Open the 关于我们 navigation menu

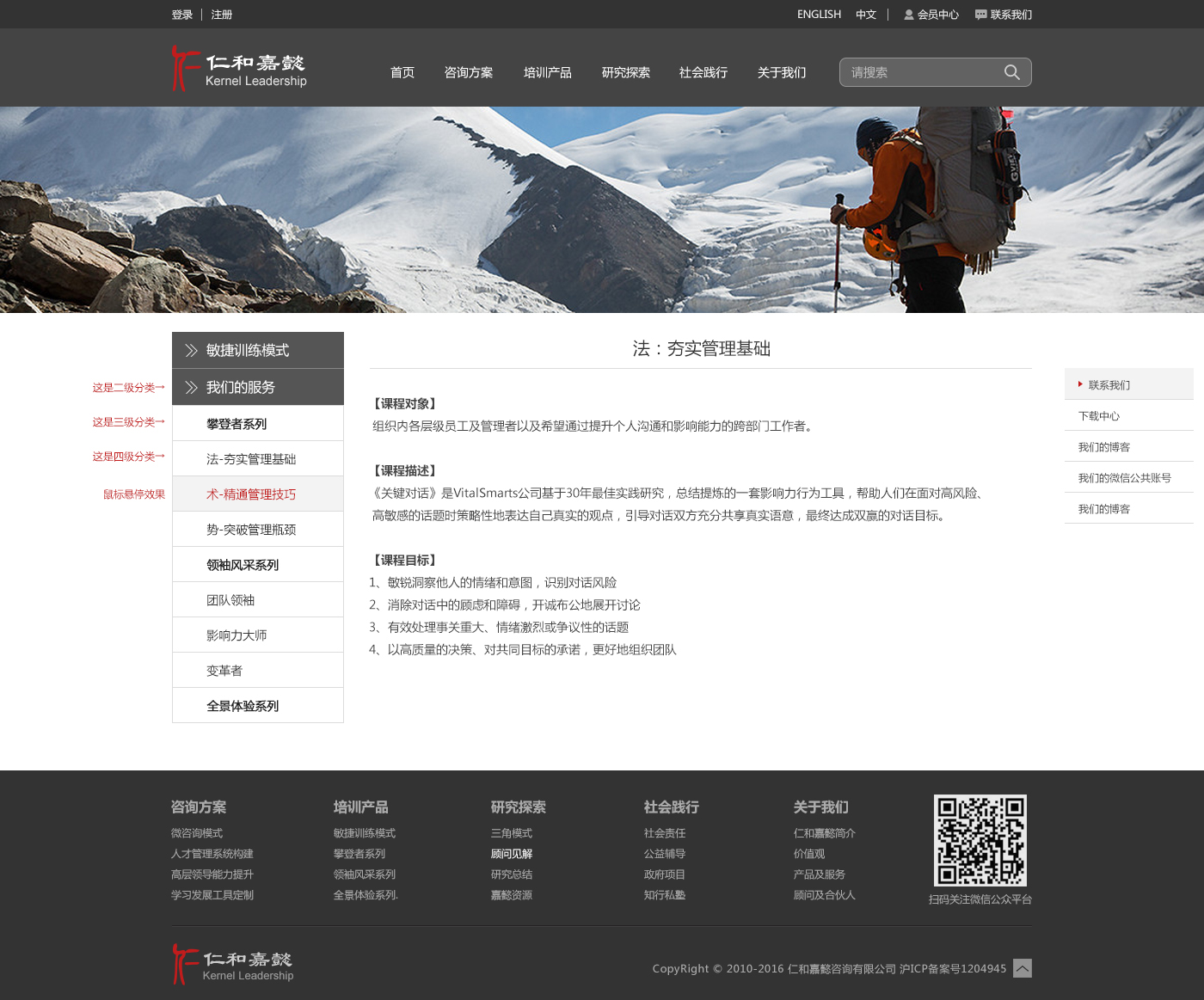[x=781, y=72]
